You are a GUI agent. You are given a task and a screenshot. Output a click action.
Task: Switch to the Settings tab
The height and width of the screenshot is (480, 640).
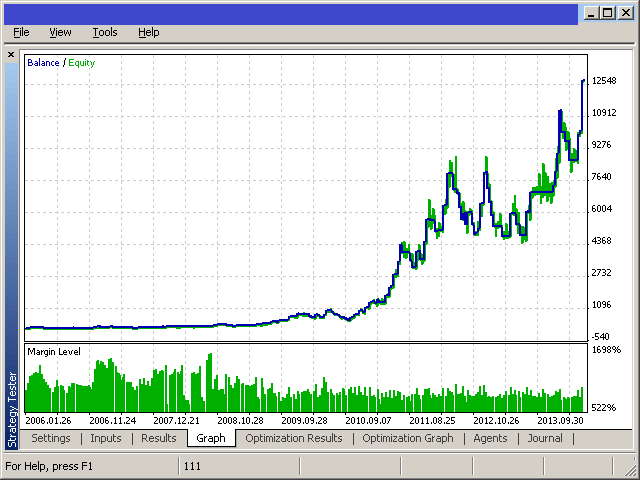(51, 438)
